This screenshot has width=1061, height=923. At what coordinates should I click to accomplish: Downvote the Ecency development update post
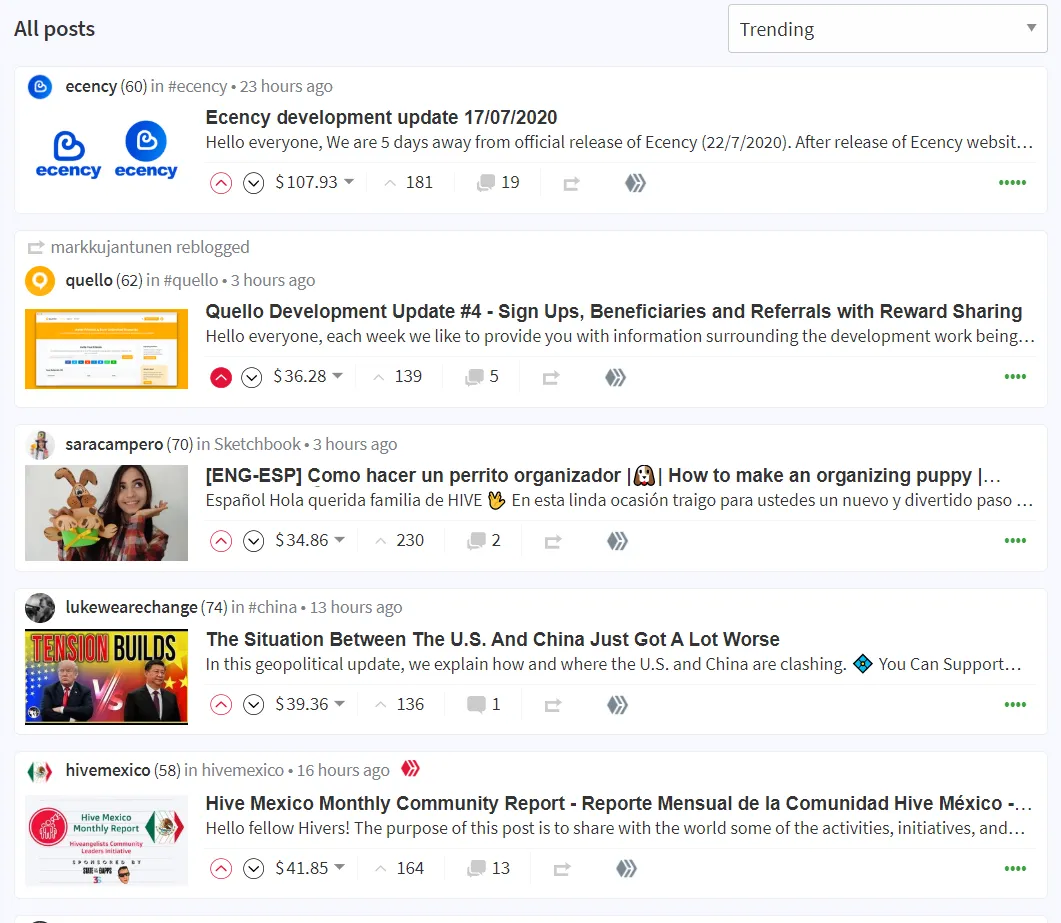(x=253, y=183)
